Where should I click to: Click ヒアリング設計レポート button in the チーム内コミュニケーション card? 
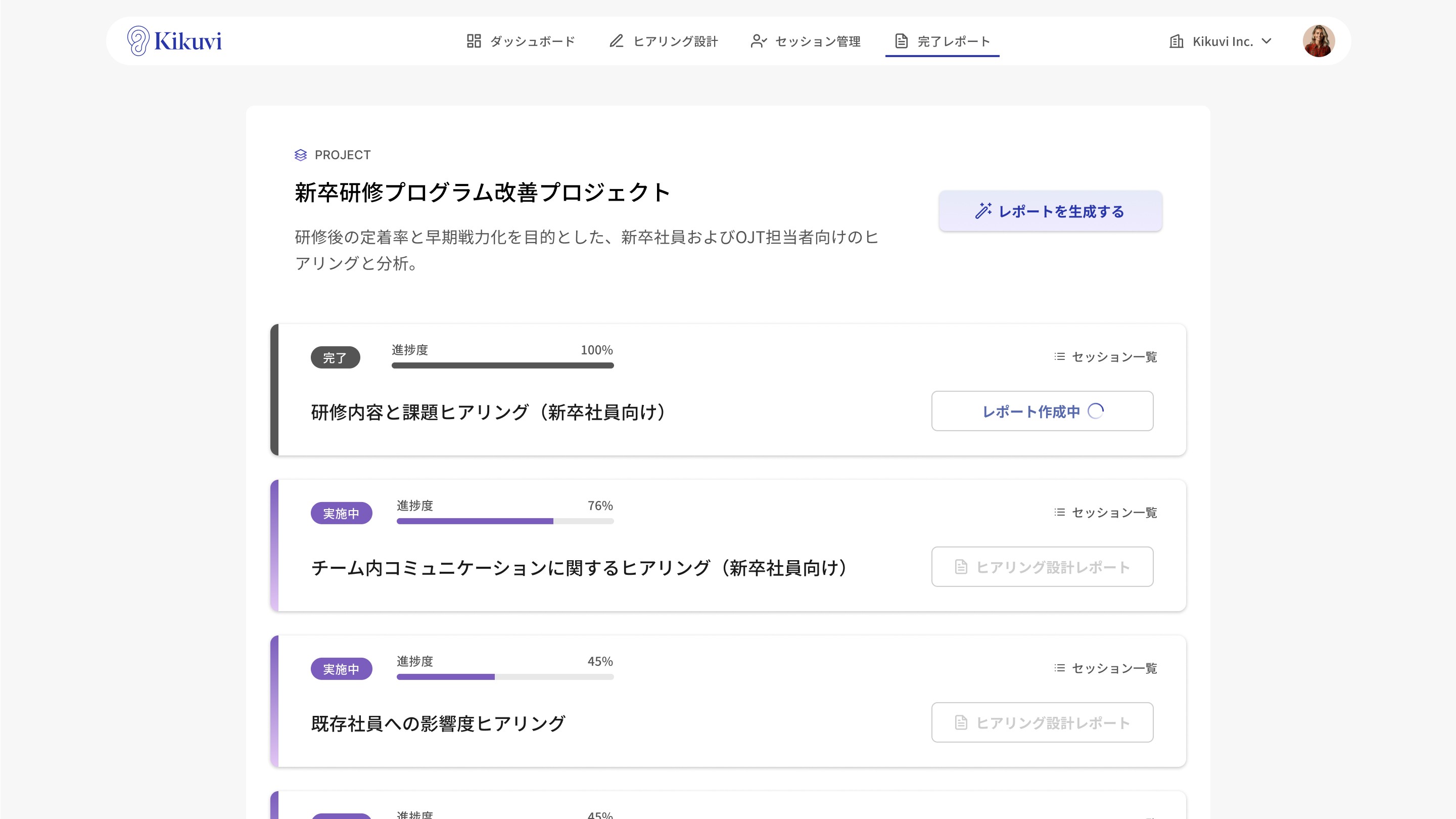click(1042, 567)
